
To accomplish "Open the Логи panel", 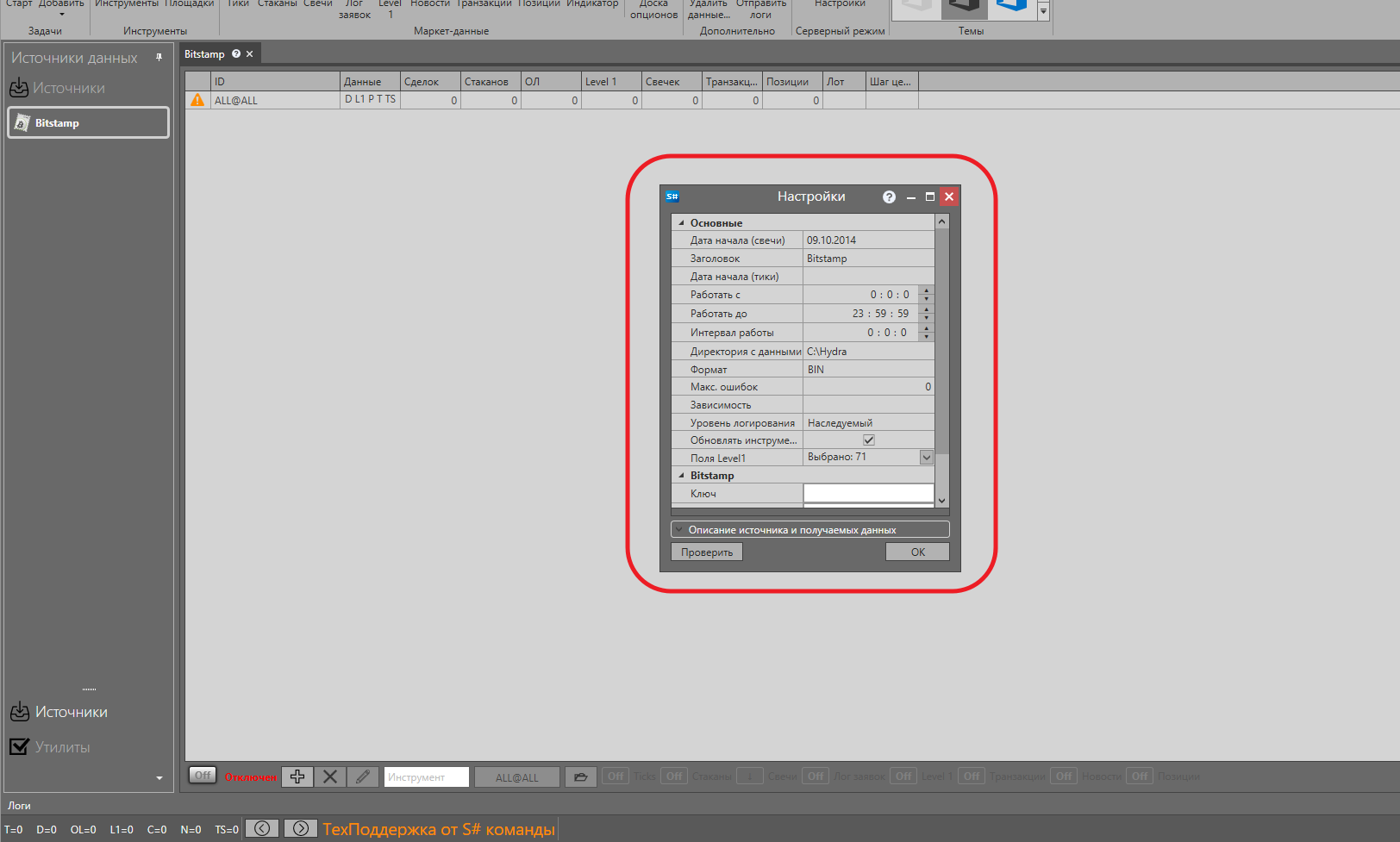I will [x=19, y=806].
